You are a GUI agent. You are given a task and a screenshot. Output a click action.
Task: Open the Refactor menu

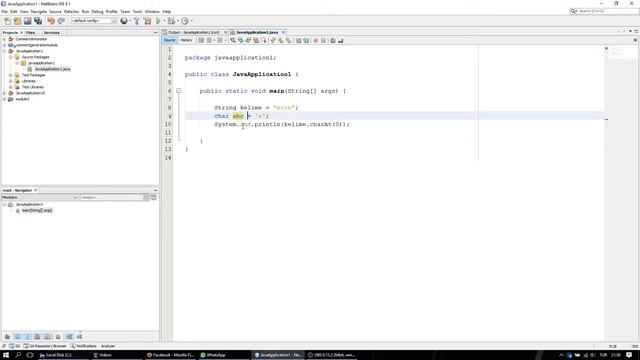71,11
